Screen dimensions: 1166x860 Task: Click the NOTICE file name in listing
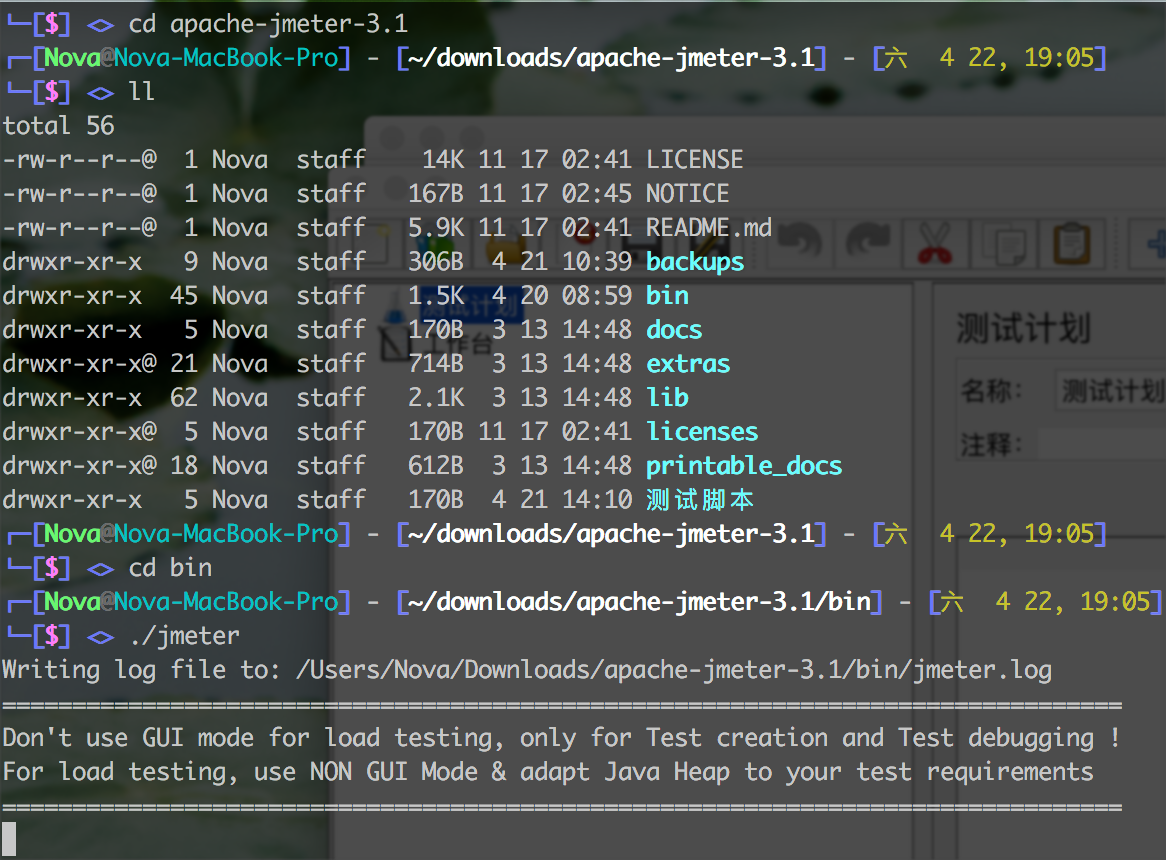click(x=687, y=194)
